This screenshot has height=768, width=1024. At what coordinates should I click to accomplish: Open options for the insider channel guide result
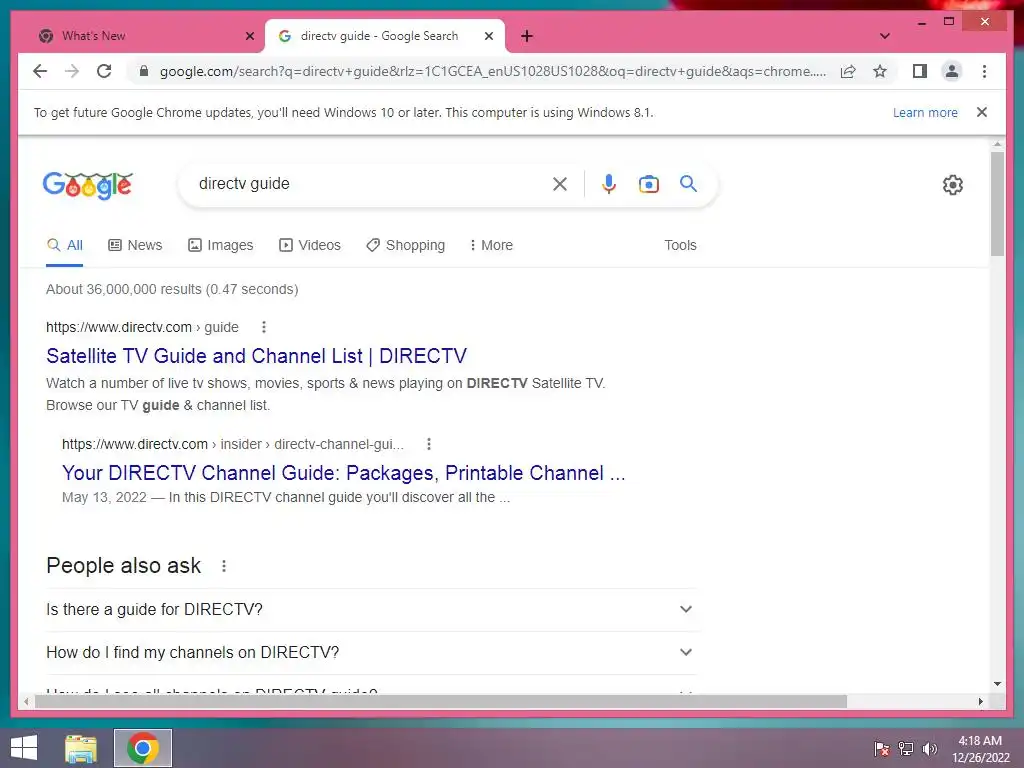point(429,444)
